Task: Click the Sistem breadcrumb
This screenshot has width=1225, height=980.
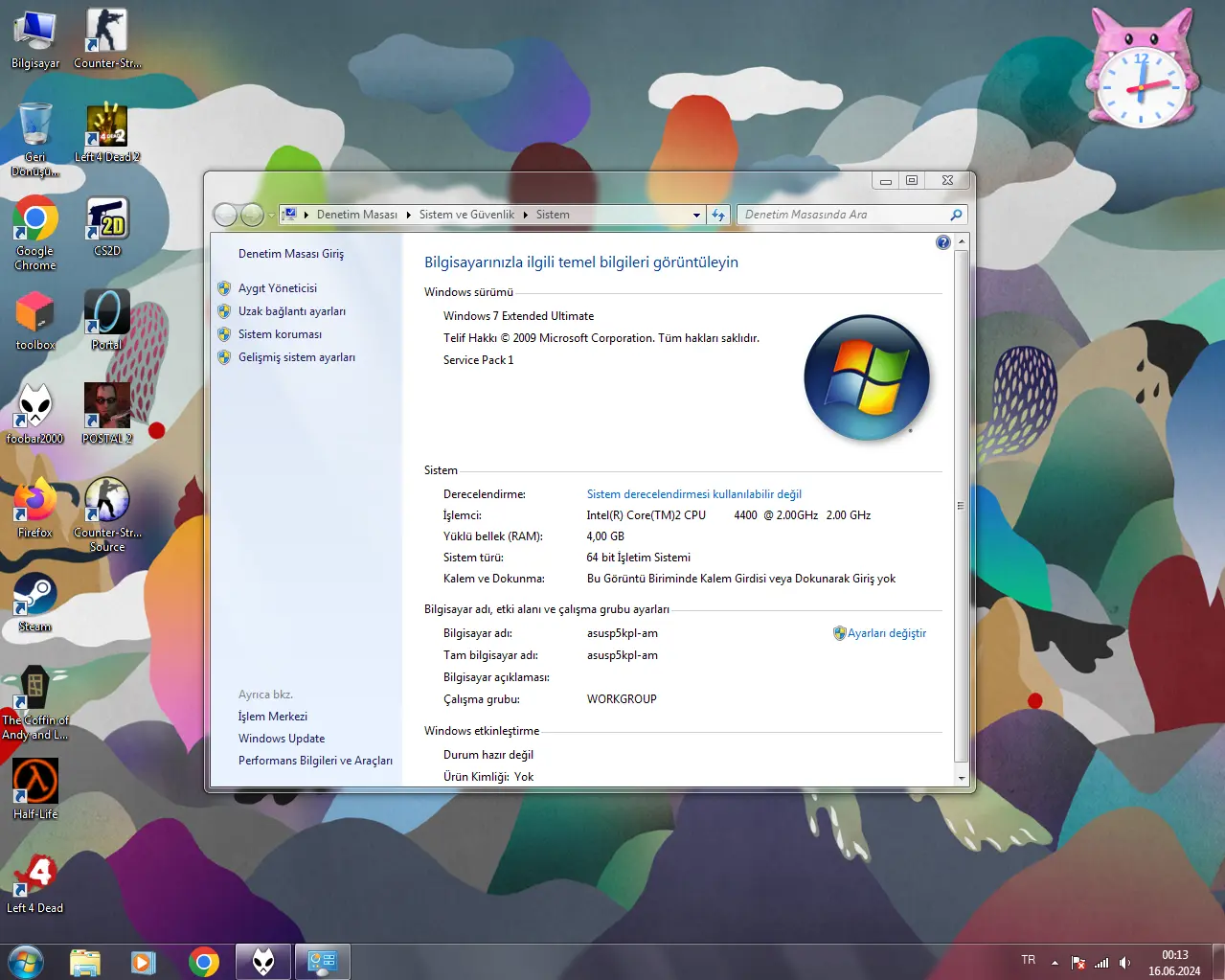Action: (553, 215)
